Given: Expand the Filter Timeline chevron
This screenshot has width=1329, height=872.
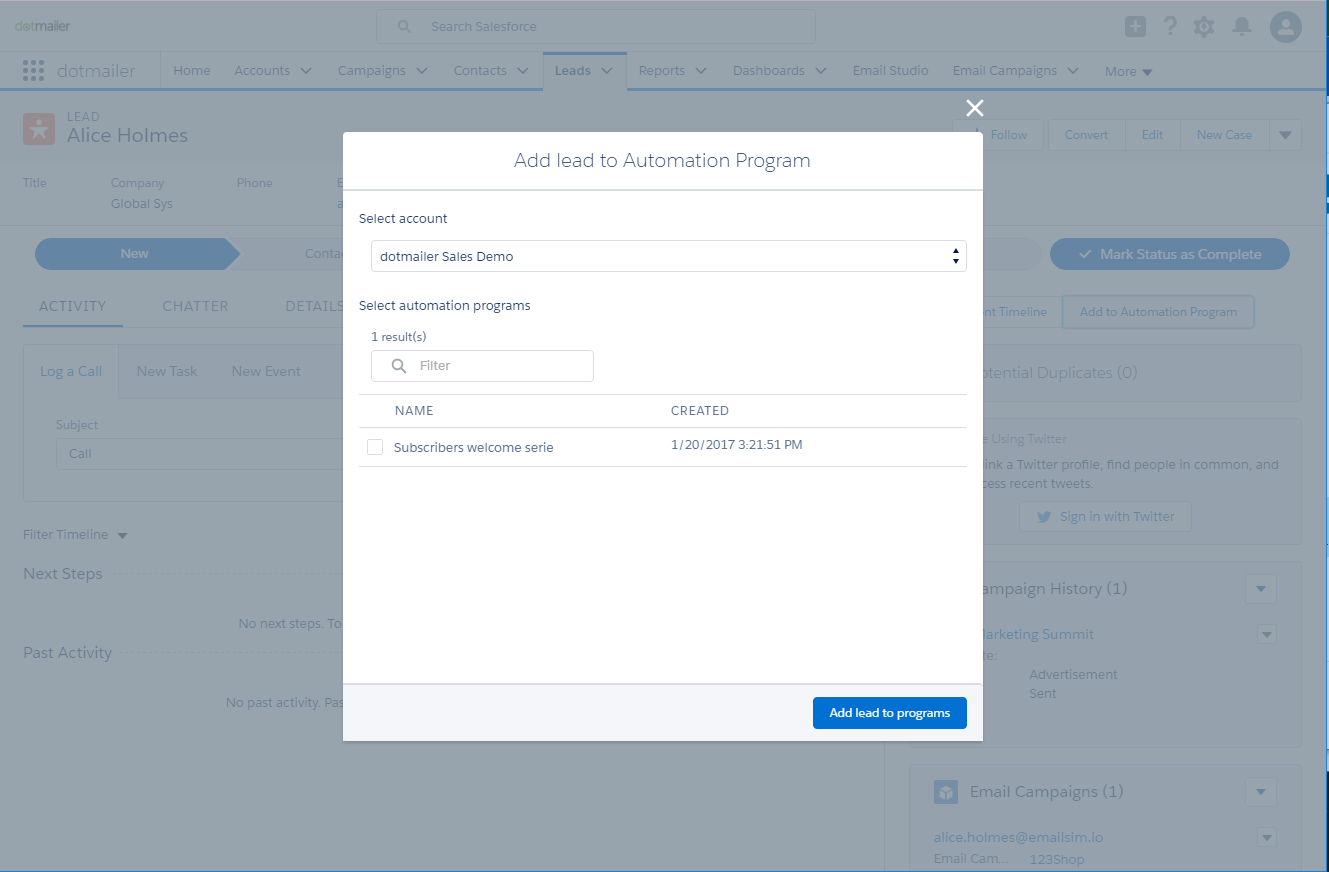Looking at the screenshot, I should [122, 534].
